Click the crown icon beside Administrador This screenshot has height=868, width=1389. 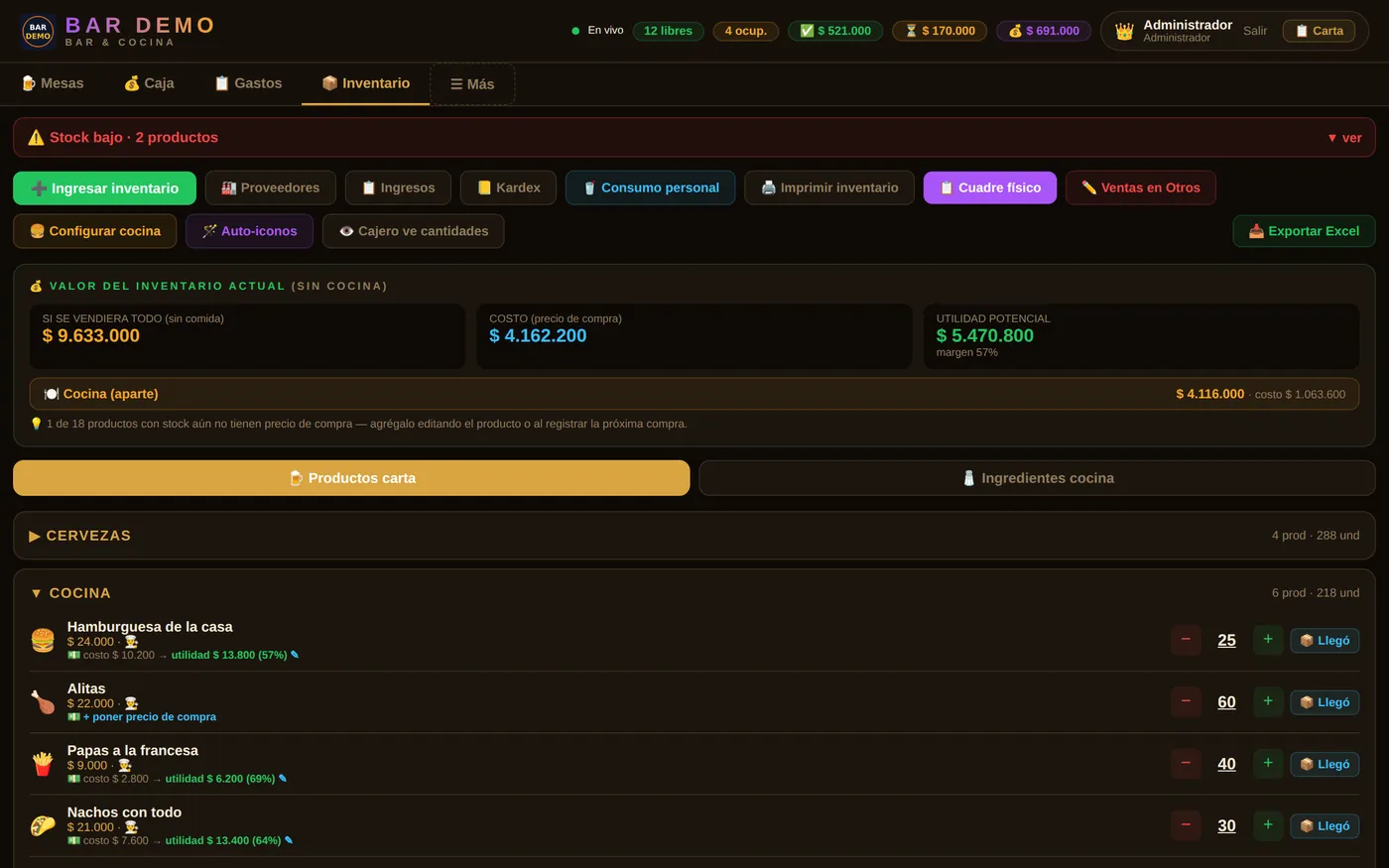point(1124,32)
